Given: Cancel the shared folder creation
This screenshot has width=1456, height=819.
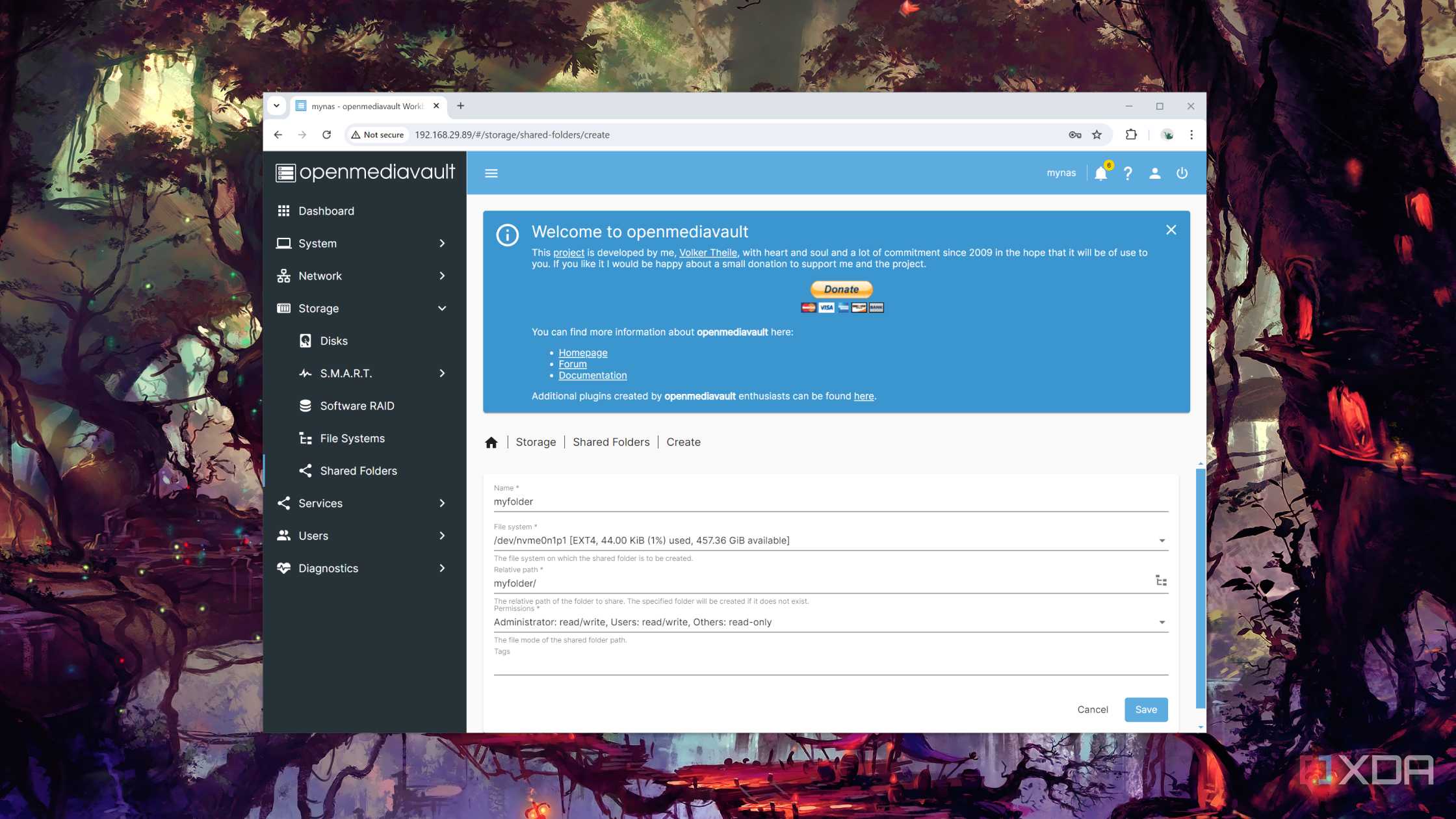Looking at the screenshot, I should pyautogui.click(x=1092, y=709).
